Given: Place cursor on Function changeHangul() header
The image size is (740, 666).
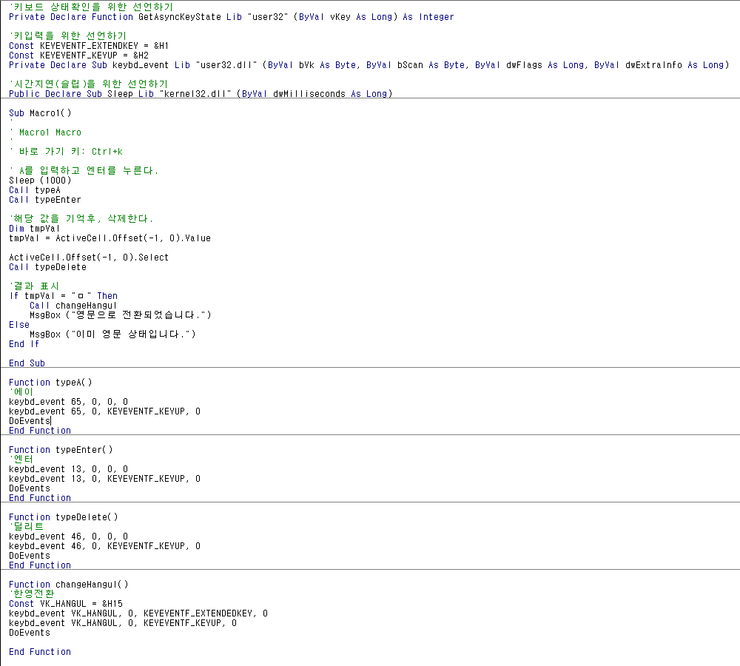Looking at the screenshot, I should (x=68, y=584).
